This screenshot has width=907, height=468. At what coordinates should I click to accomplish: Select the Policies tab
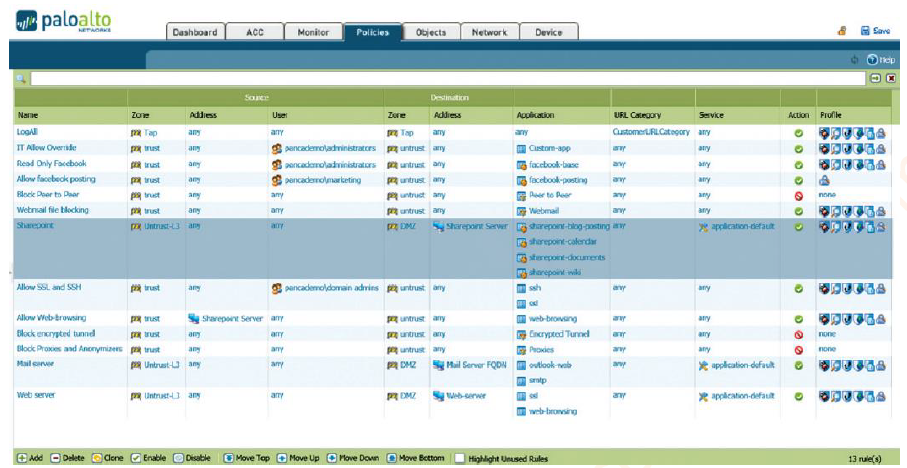372,32
